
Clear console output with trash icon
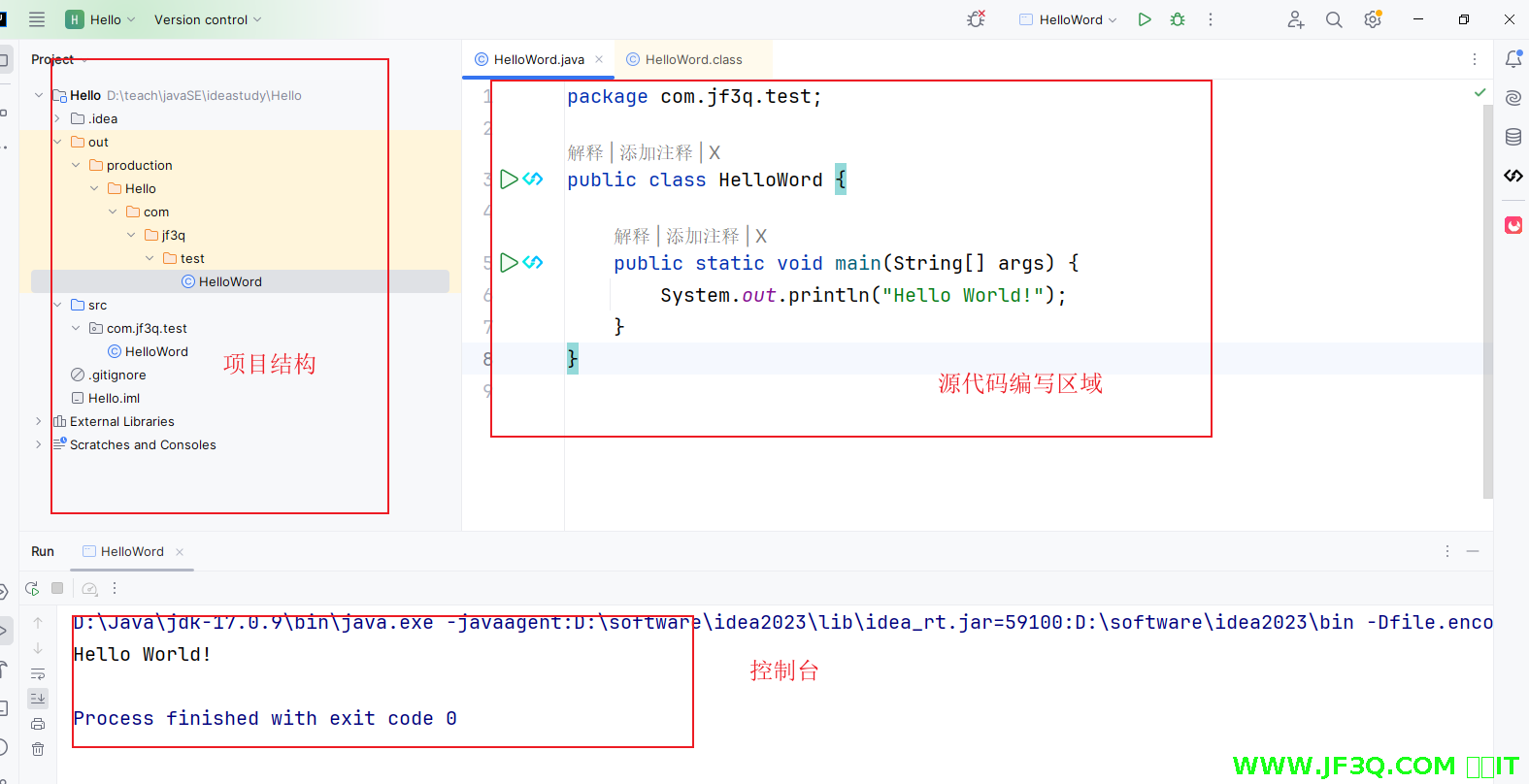coord(38,749)
